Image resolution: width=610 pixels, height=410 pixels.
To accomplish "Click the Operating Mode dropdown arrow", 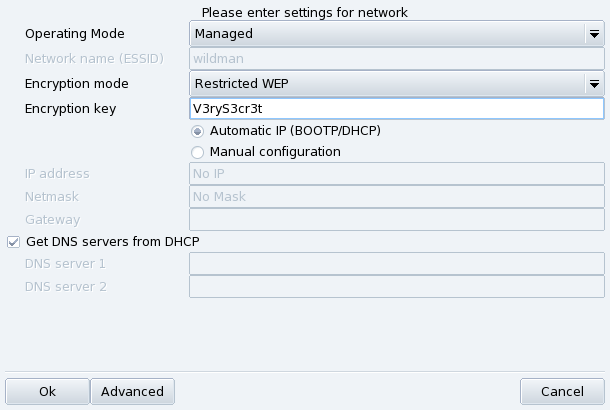I will click(x=593, y=33).
